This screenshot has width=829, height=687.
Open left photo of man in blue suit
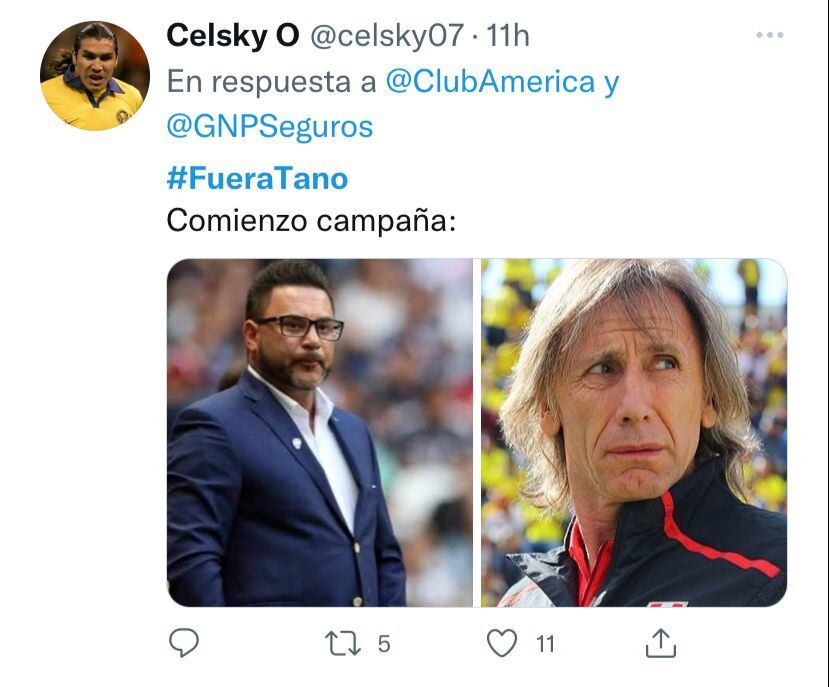click(319, 432)
